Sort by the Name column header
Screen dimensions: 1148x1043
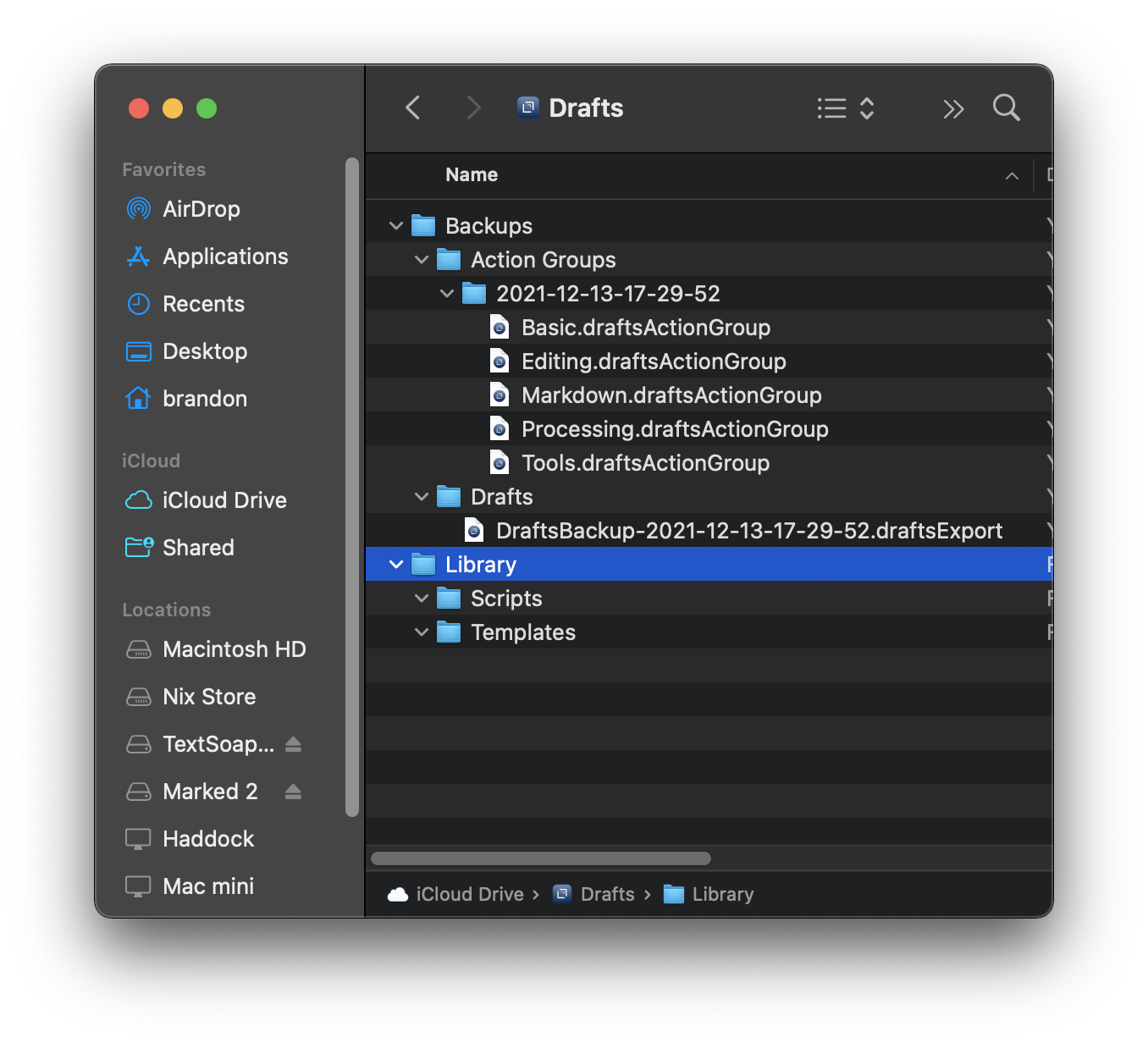[472, 174]
